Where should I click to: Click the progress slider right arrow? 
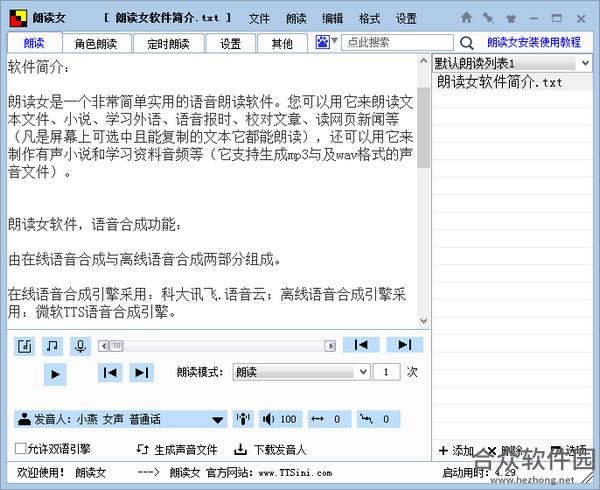(x=330, y=346)
